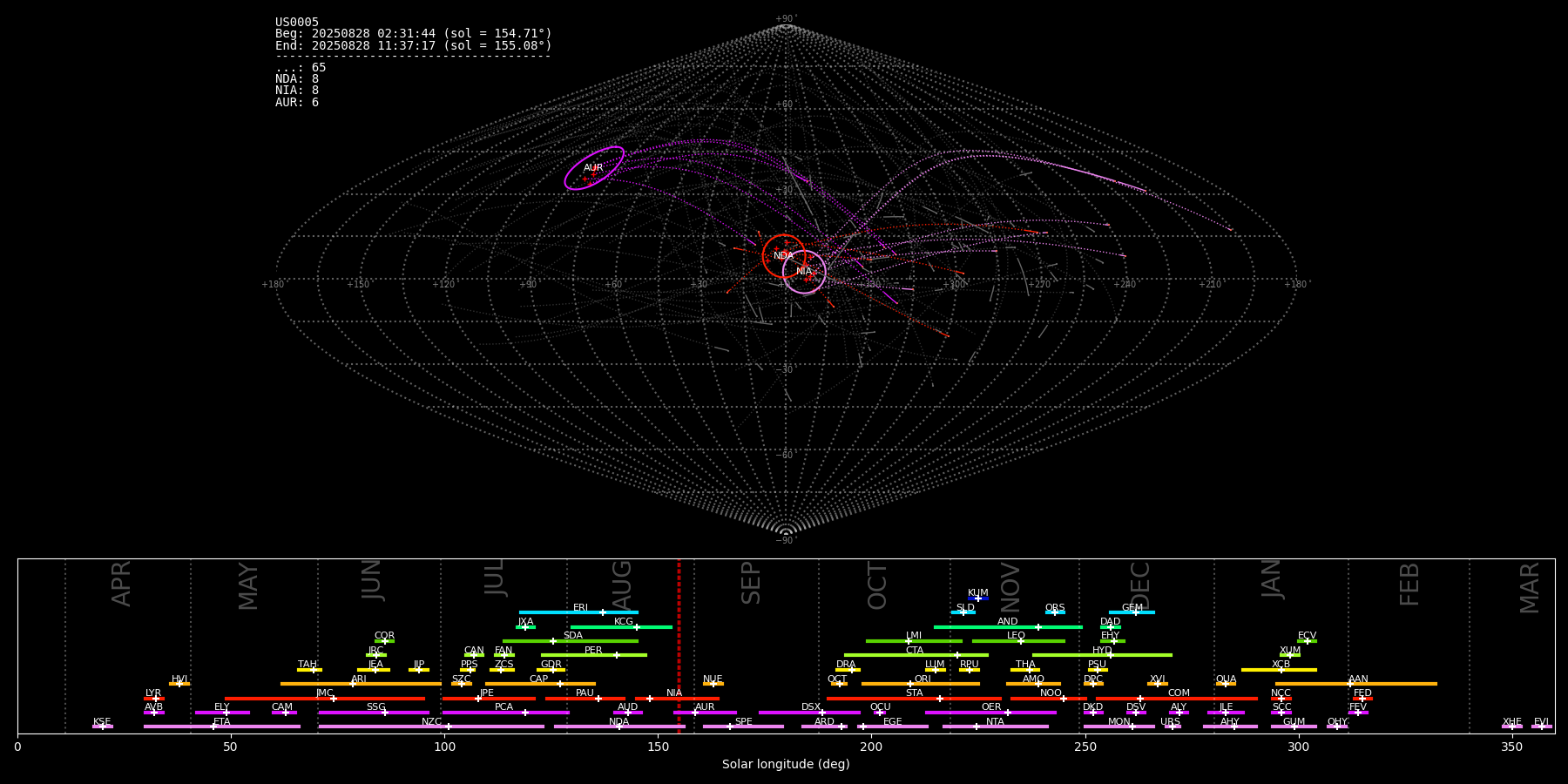This screenshot has width=1568, height=784.
Task: Click the AUG month label in the timeline
Action: click(622, 585)
